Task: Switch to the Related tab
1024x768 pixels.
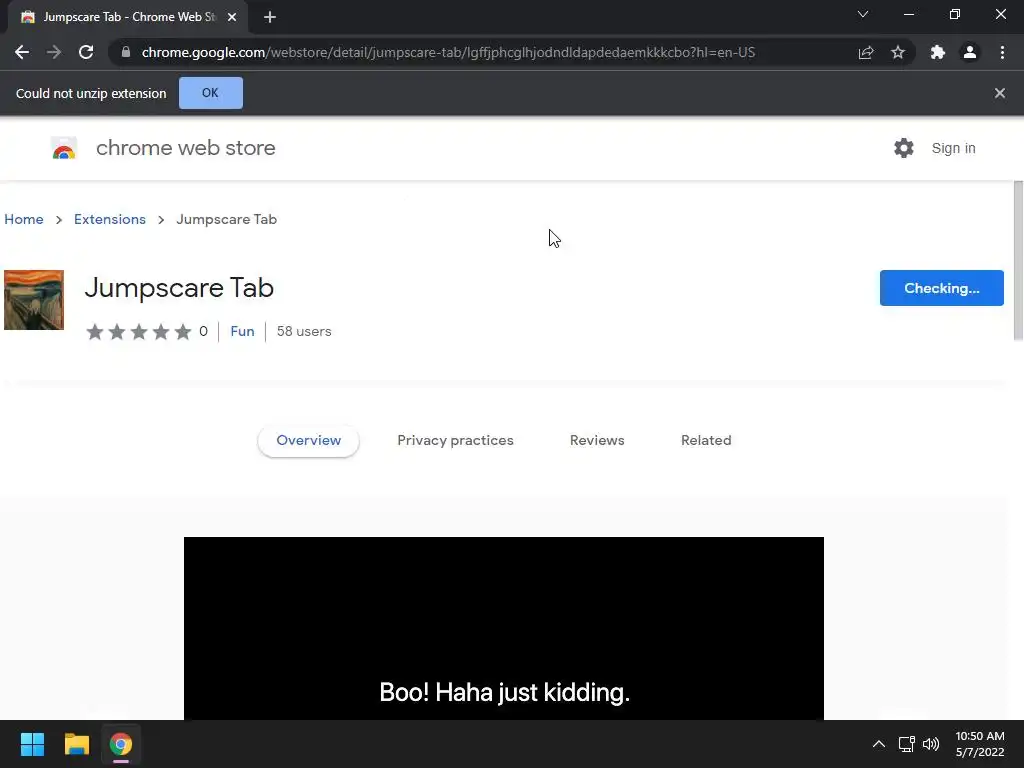Action: click(706, 440)
